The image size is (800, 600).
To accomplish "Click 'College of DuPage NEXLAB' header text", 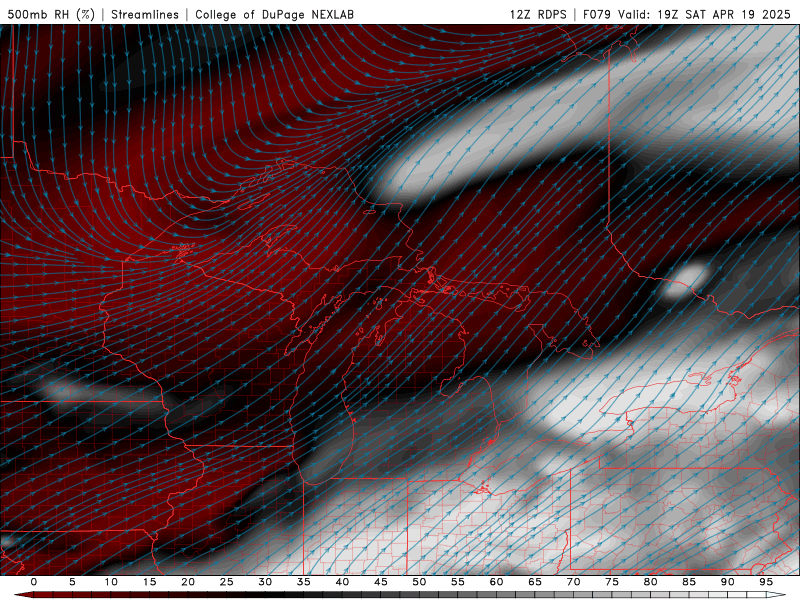I will 274,14.
